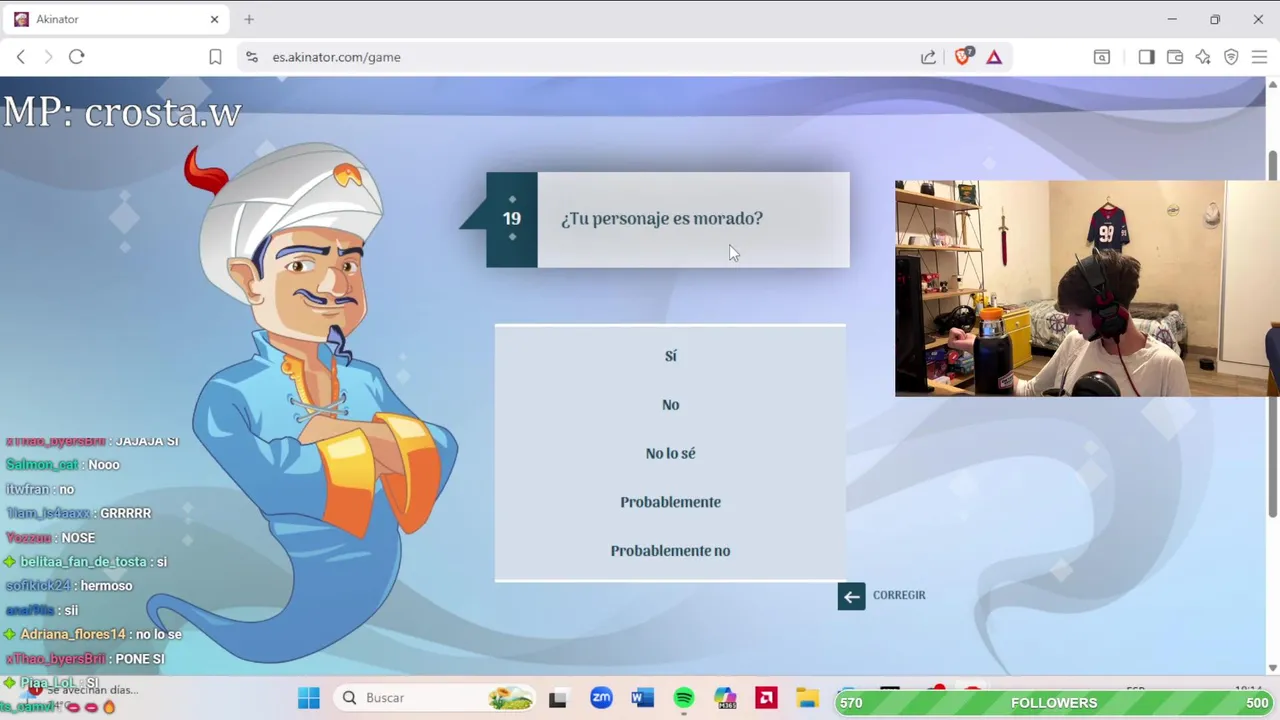Open Brave Rewards triangle icon
Image resolution: width=1280 pixels, height=720 pixels.
click(x=994, y=57)
